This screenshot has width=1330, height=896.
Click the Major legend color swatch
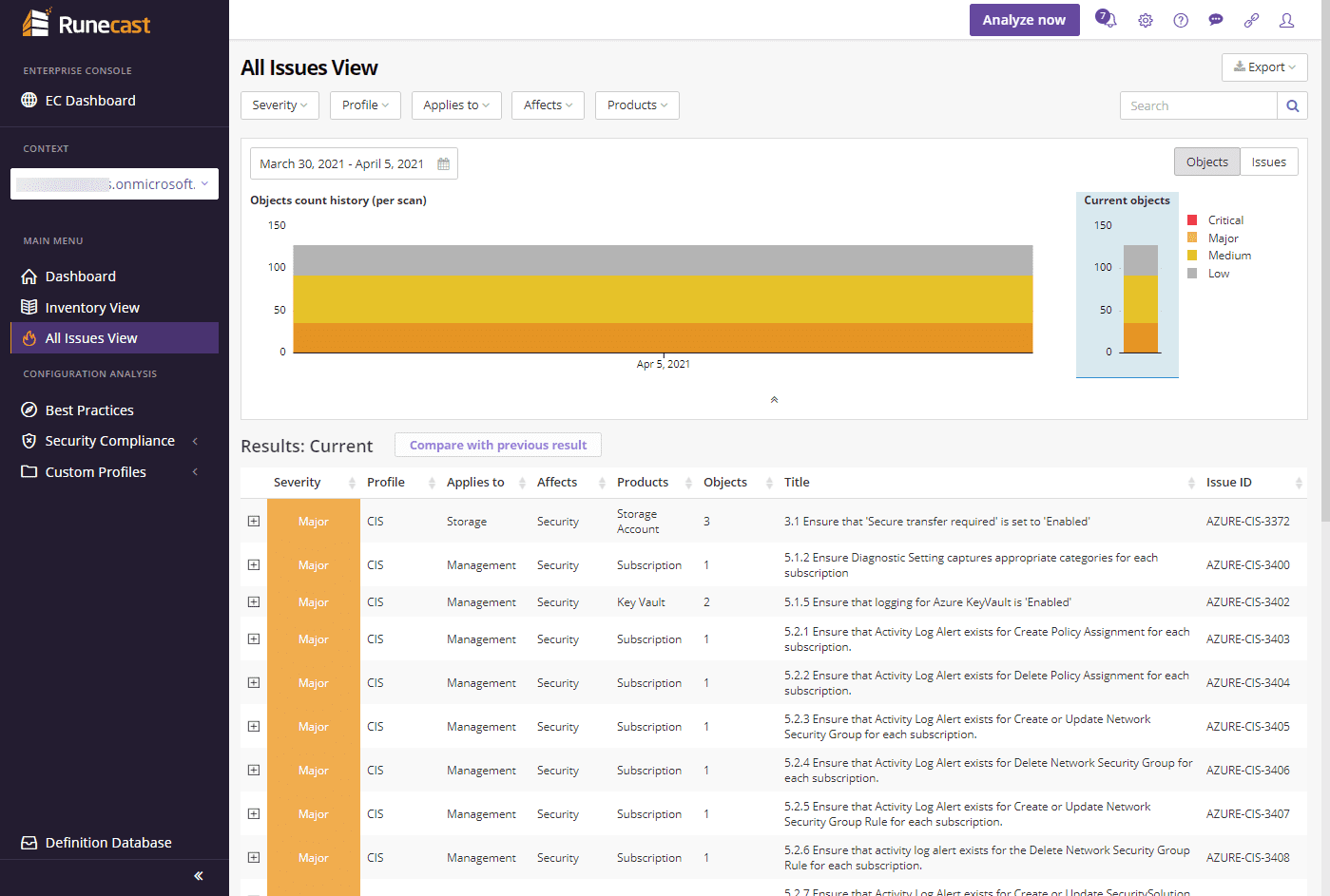(x=1192, y=238)
